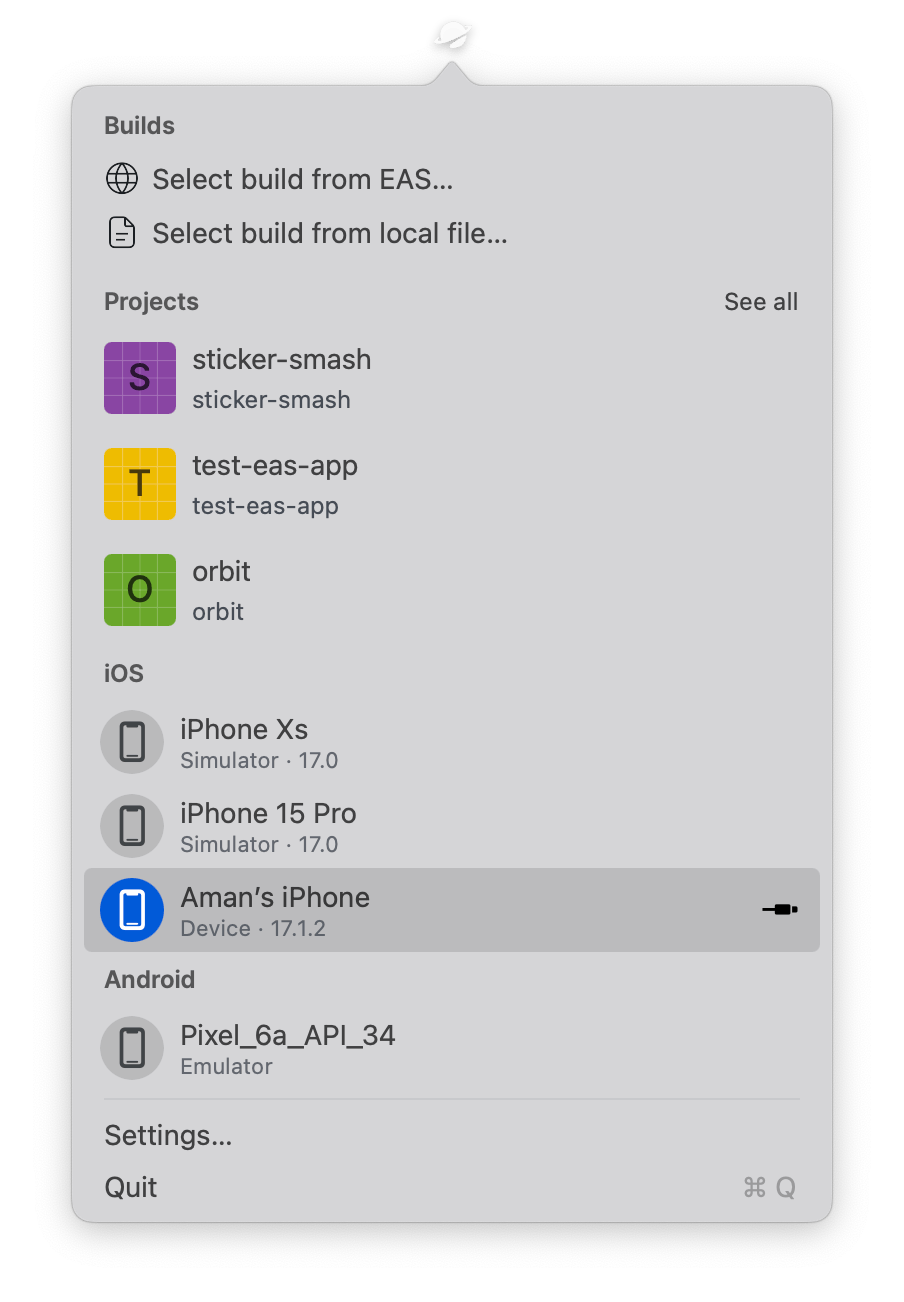Click the iPhone 15 Pro device icon
The height and width of the screenshot is (1302, 904).
[x=132, y=826]
